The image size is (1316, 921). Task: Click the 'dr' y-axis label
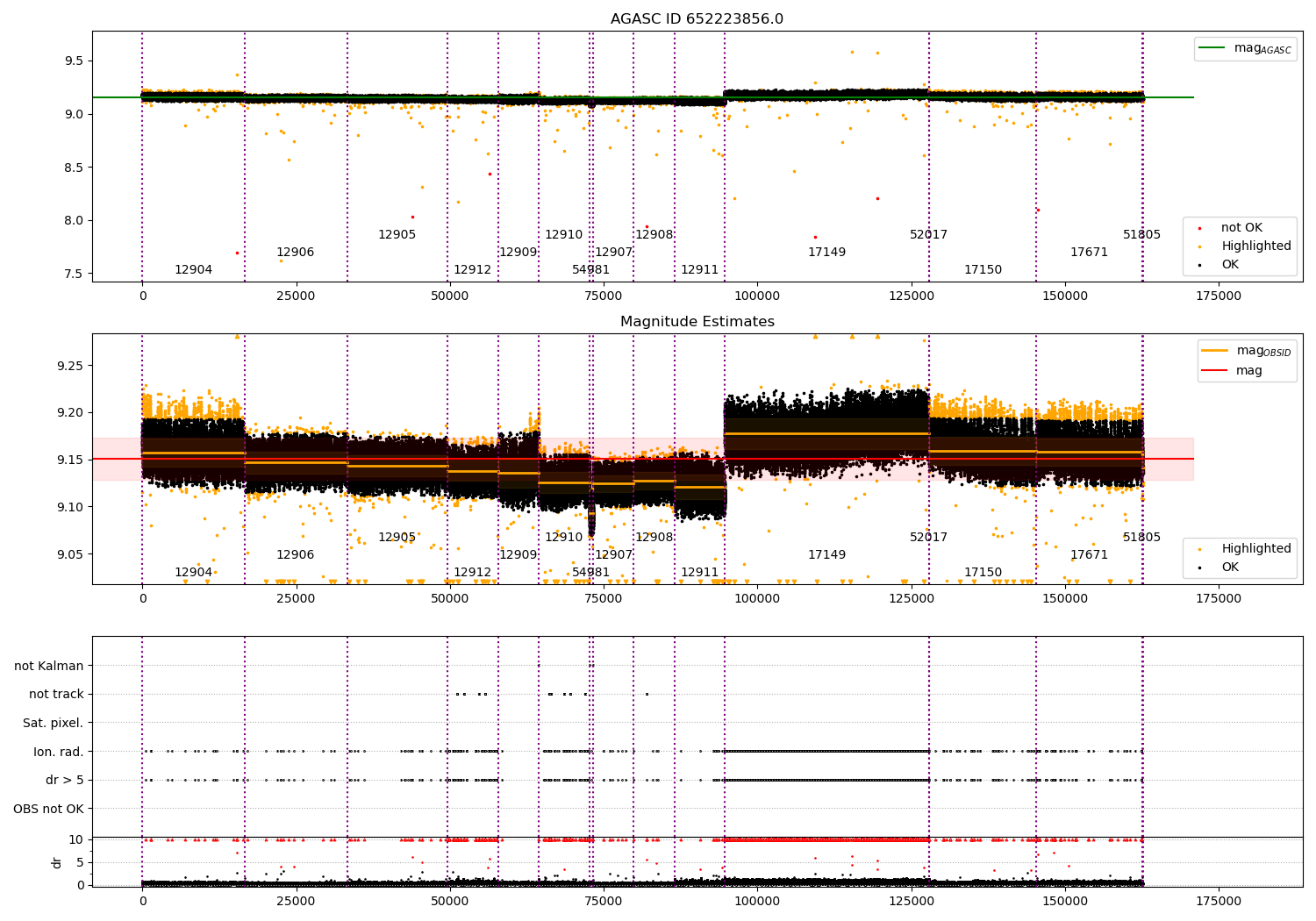(x=57, y=862)
